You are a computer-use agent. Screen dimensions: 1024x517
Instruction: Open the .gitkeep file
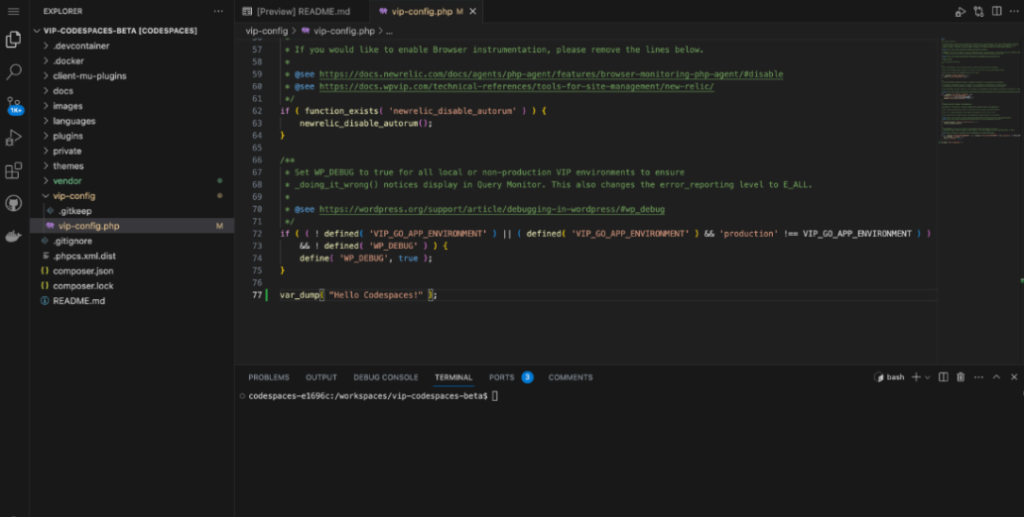click(74, 211)
